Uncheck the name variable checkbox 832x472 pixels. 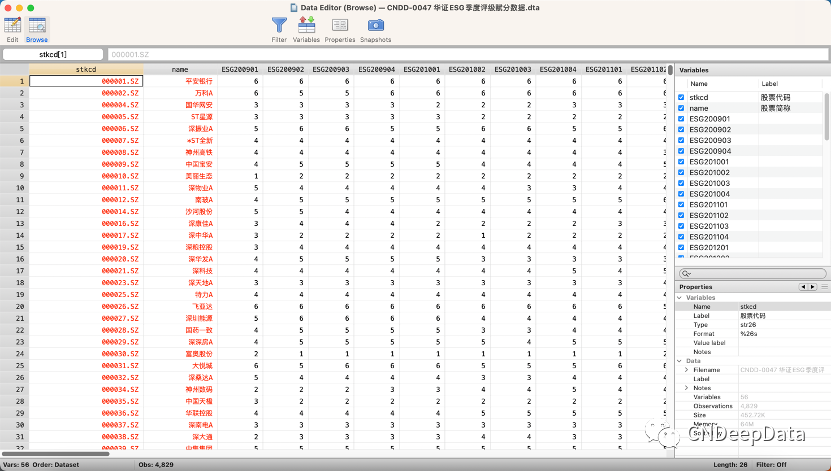click(681, 108)
